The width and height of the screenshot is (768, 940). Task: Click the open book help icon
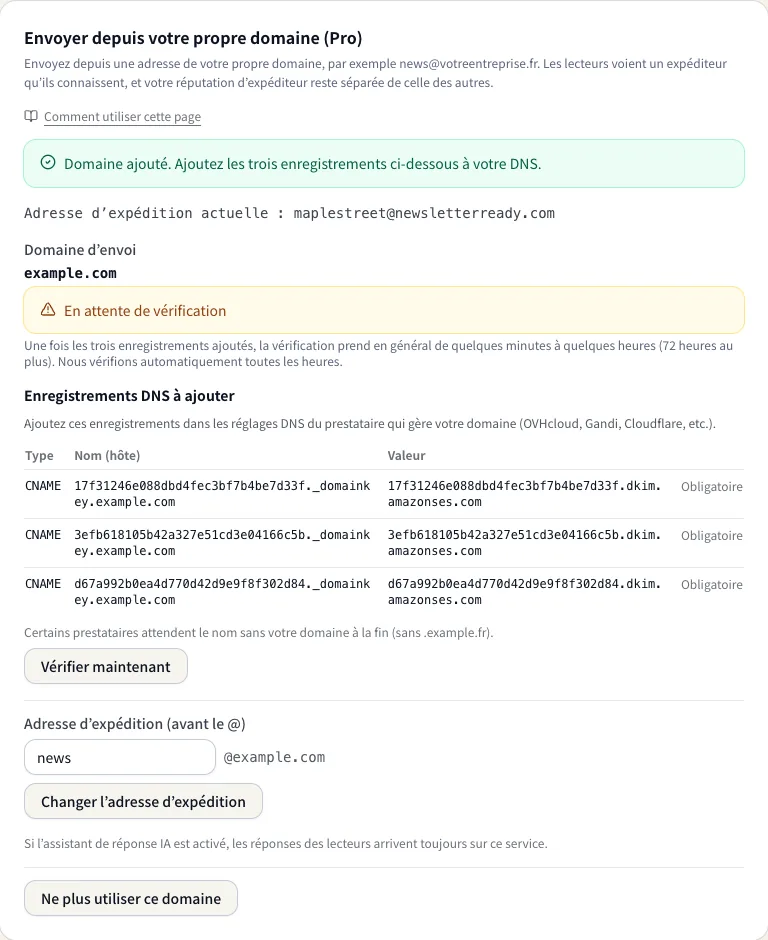pyautogui.click(x=31, y=116)
